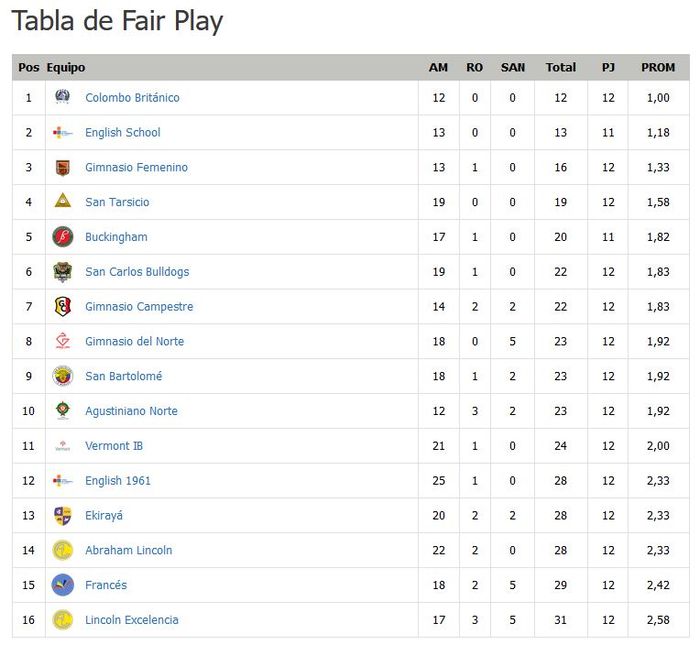Click the AM column header
This screenshot has width=700, height=645.
438,67
